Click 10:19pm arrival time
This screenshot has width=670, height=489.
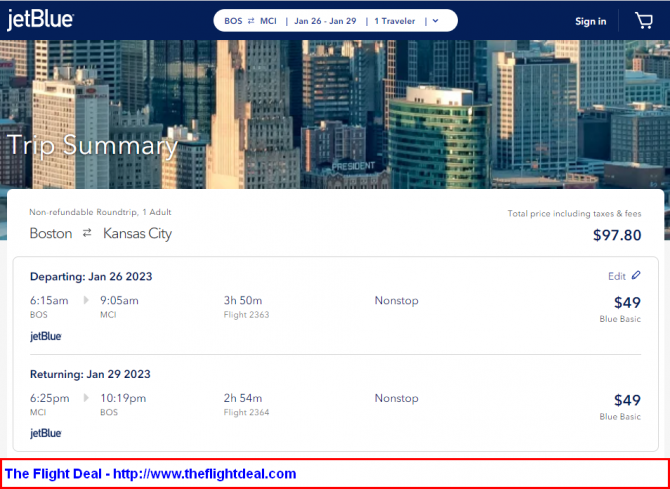tap(123, 398)
